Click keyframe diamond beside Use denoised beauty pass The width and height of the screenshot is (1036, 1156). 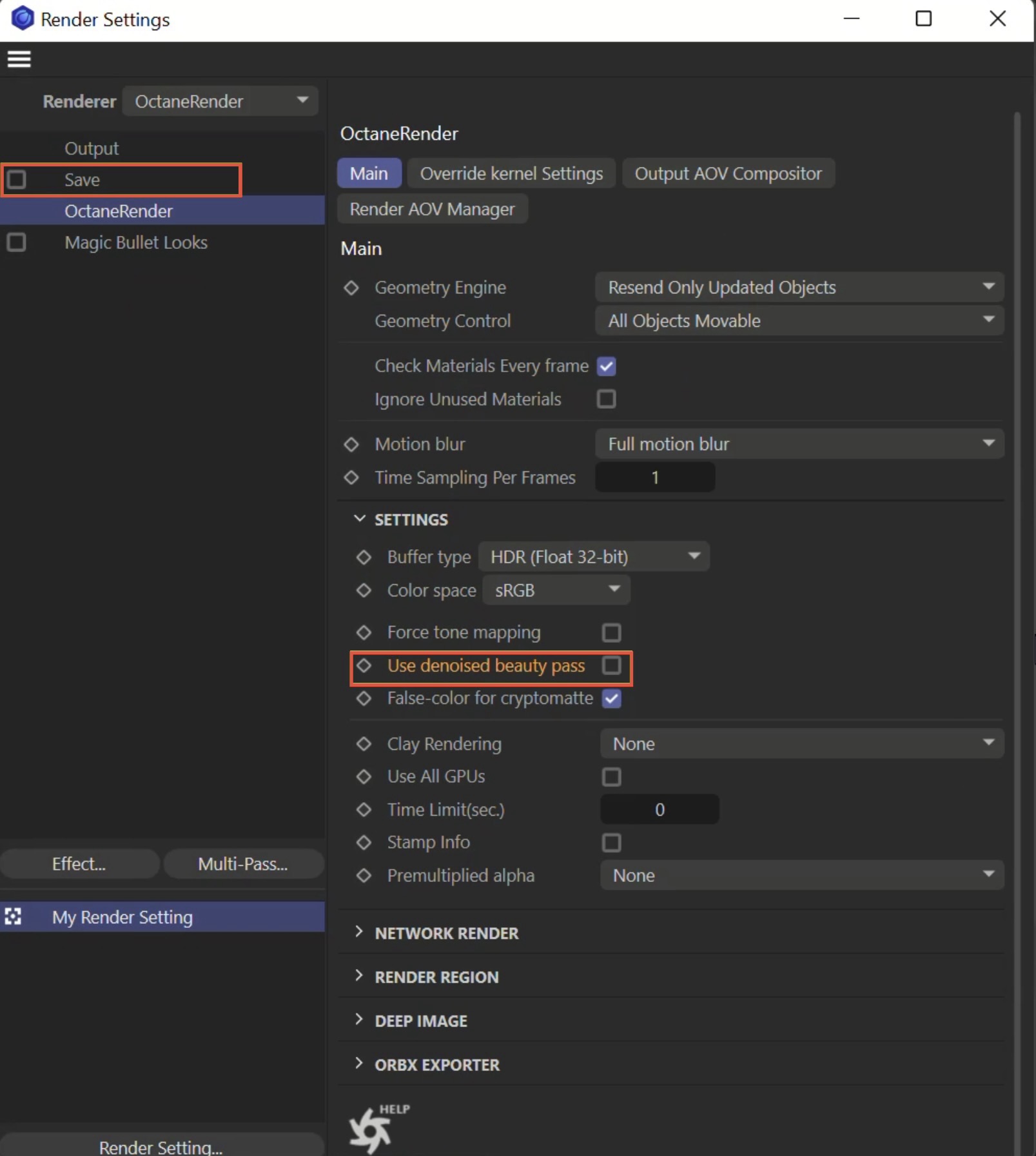click(x=364, y=665)
